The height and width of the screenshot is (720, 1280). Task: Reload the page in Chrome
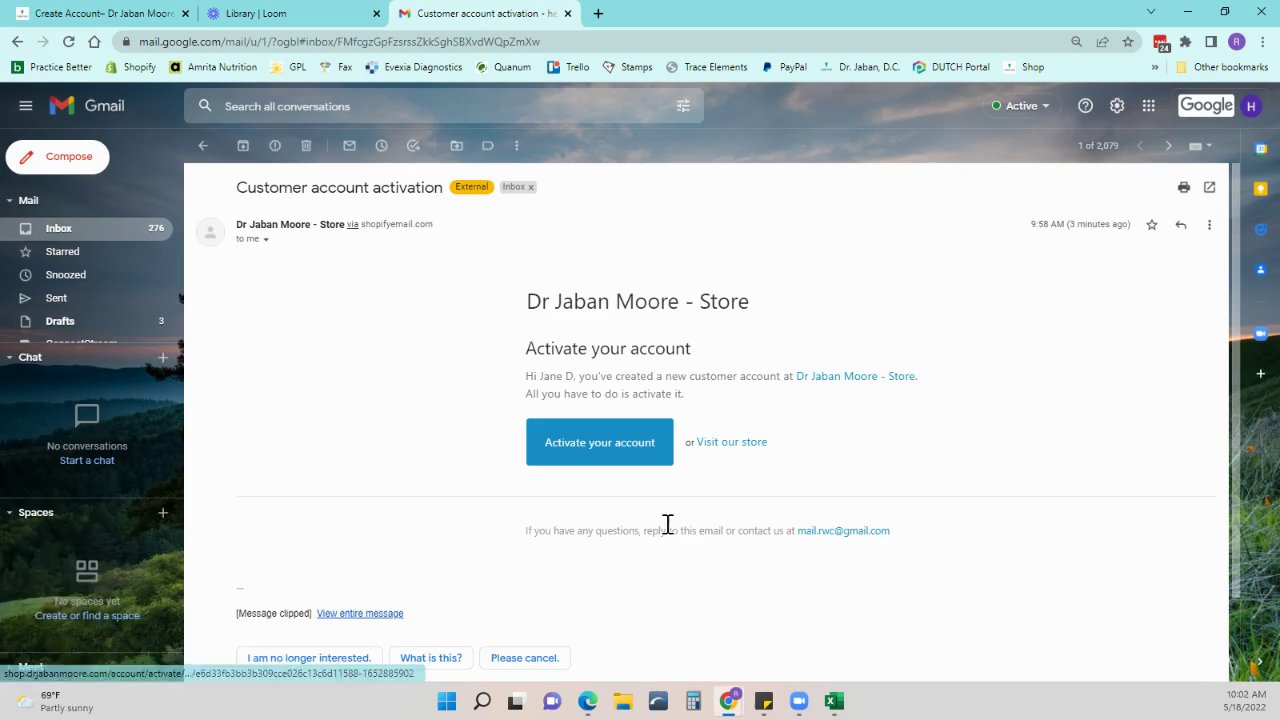[x=68, y=41]
